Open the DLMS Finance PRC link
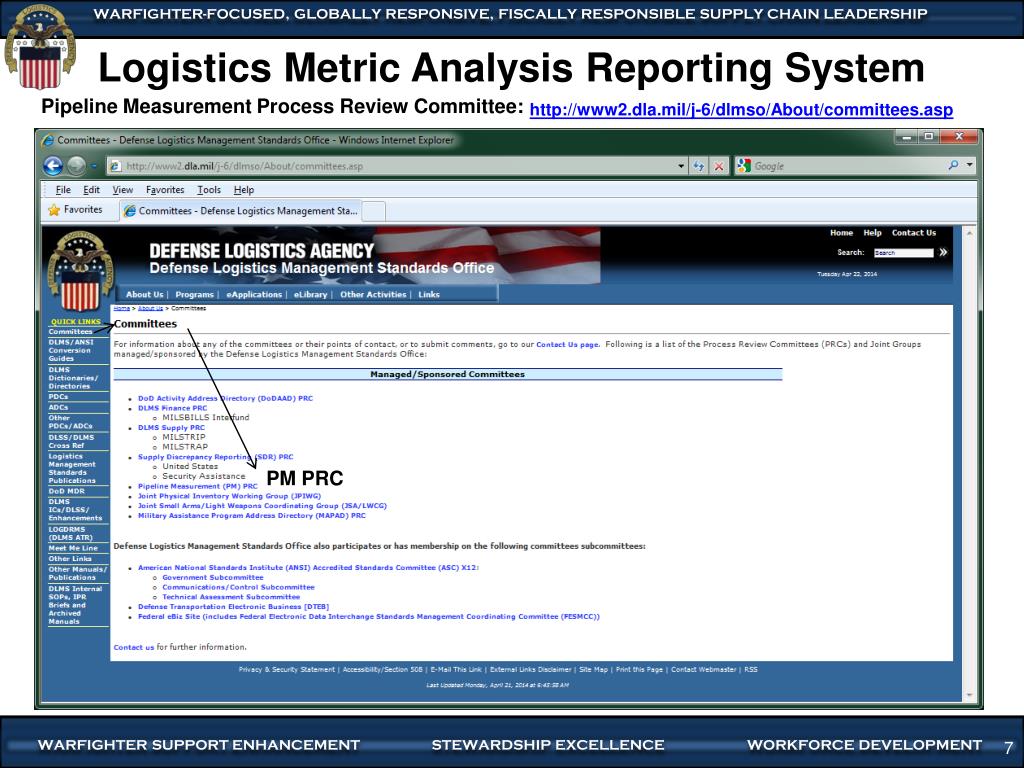The image size is (1024, 768). click(172, 408)
